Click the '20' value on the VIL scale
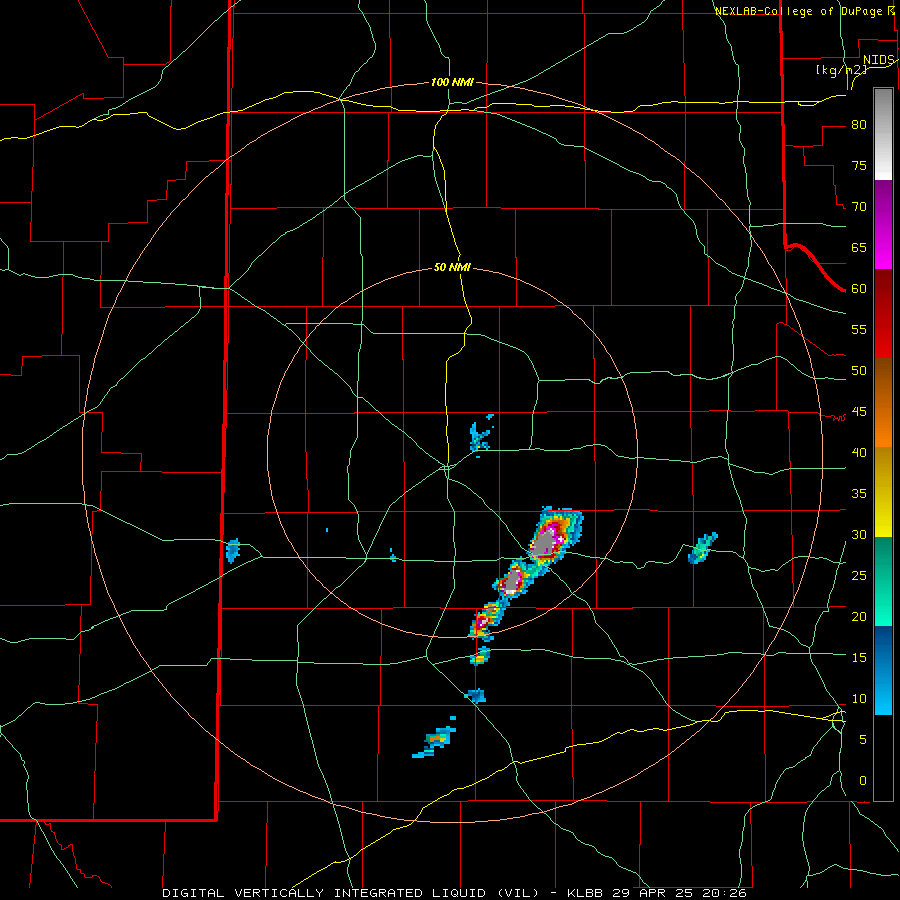 859,616
